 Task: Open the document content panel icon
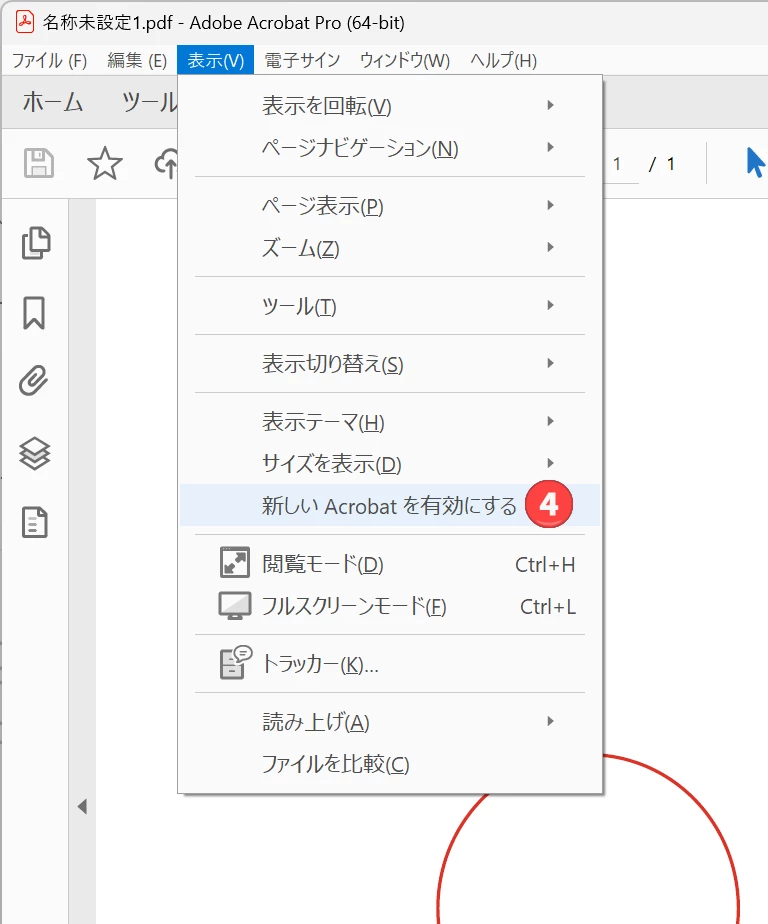click(x=35, y=522)
